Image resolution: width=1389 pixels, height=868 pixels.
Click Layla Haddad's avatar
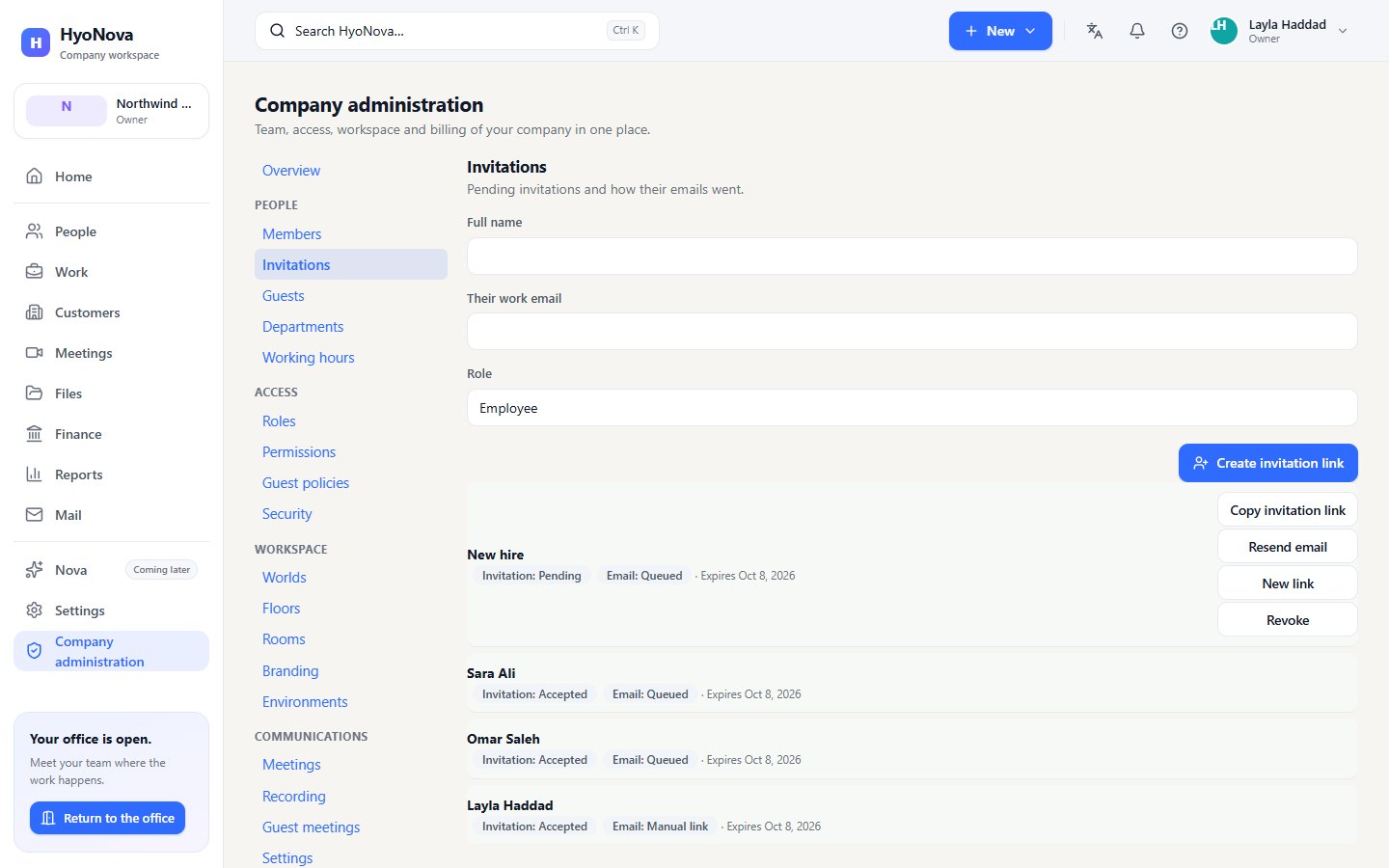1224,31
